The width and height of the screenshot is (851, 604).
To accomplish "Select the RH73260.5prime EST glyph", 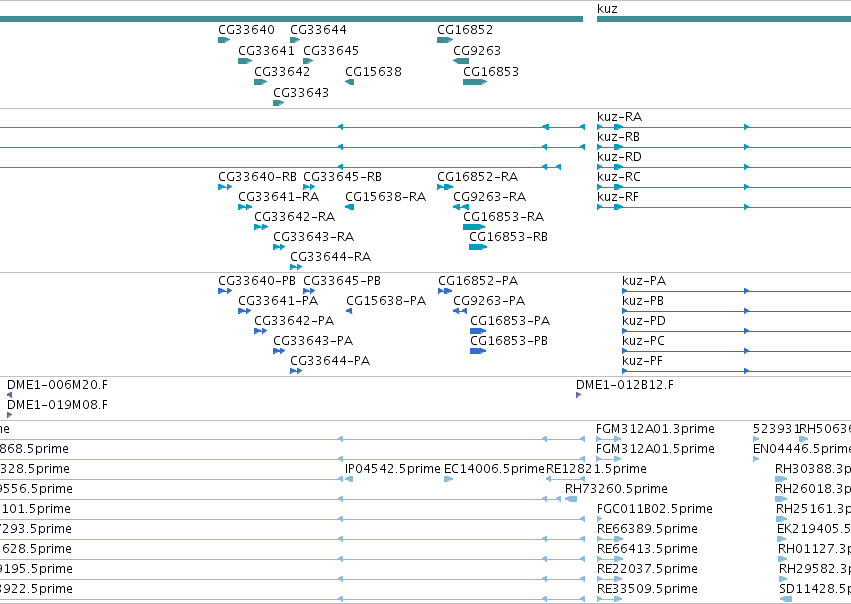I will pyautogui.click(x=571, y=500).
